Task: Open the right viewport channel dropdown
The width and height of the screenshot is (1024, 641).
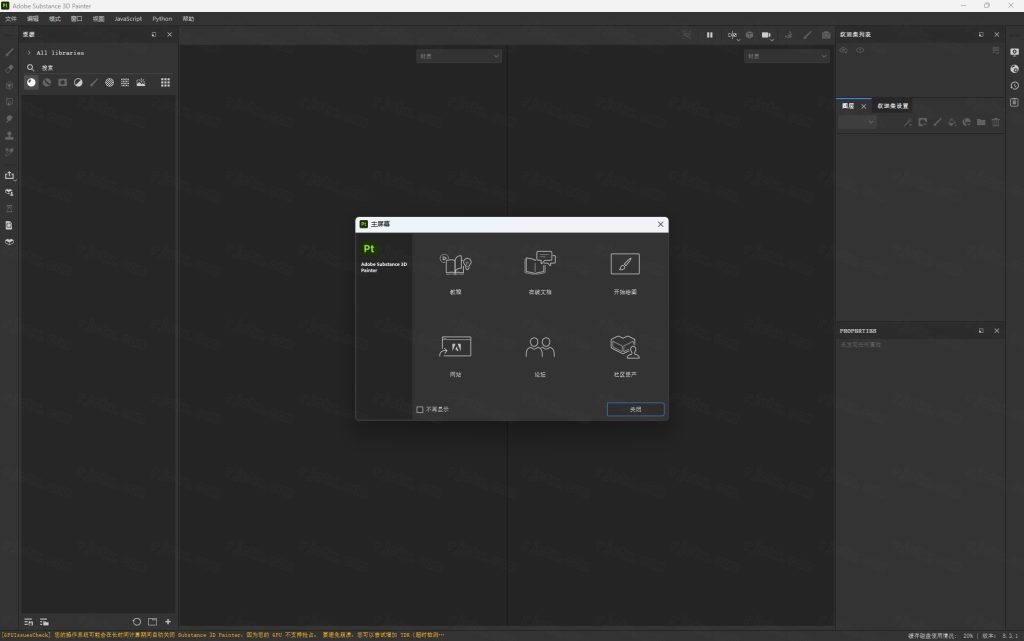Action: pyautogui.click(x=786, y=56)
